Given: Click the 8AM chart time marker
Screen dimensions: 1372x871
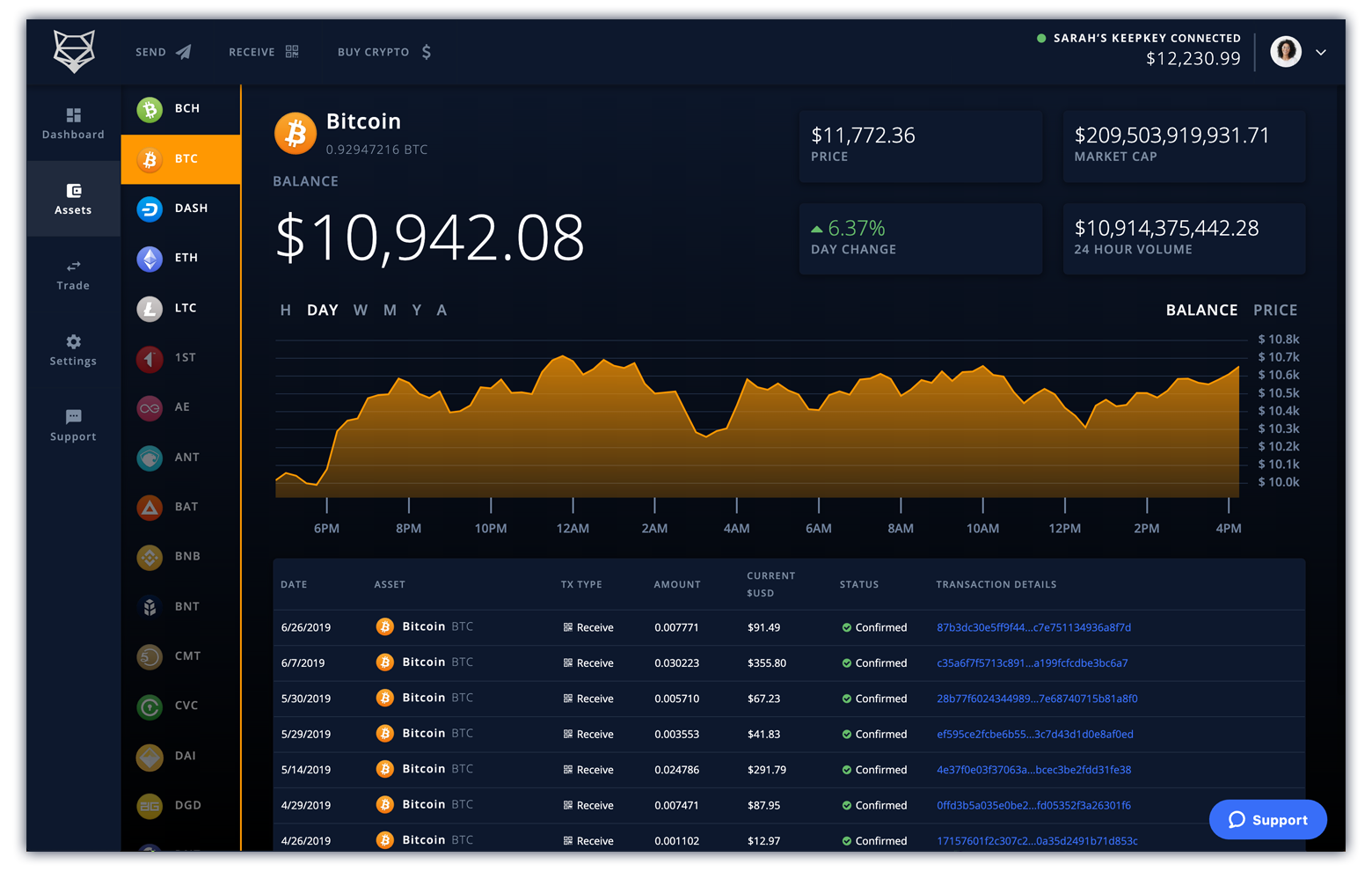Looking at the screenshot, I should (901, 529).
